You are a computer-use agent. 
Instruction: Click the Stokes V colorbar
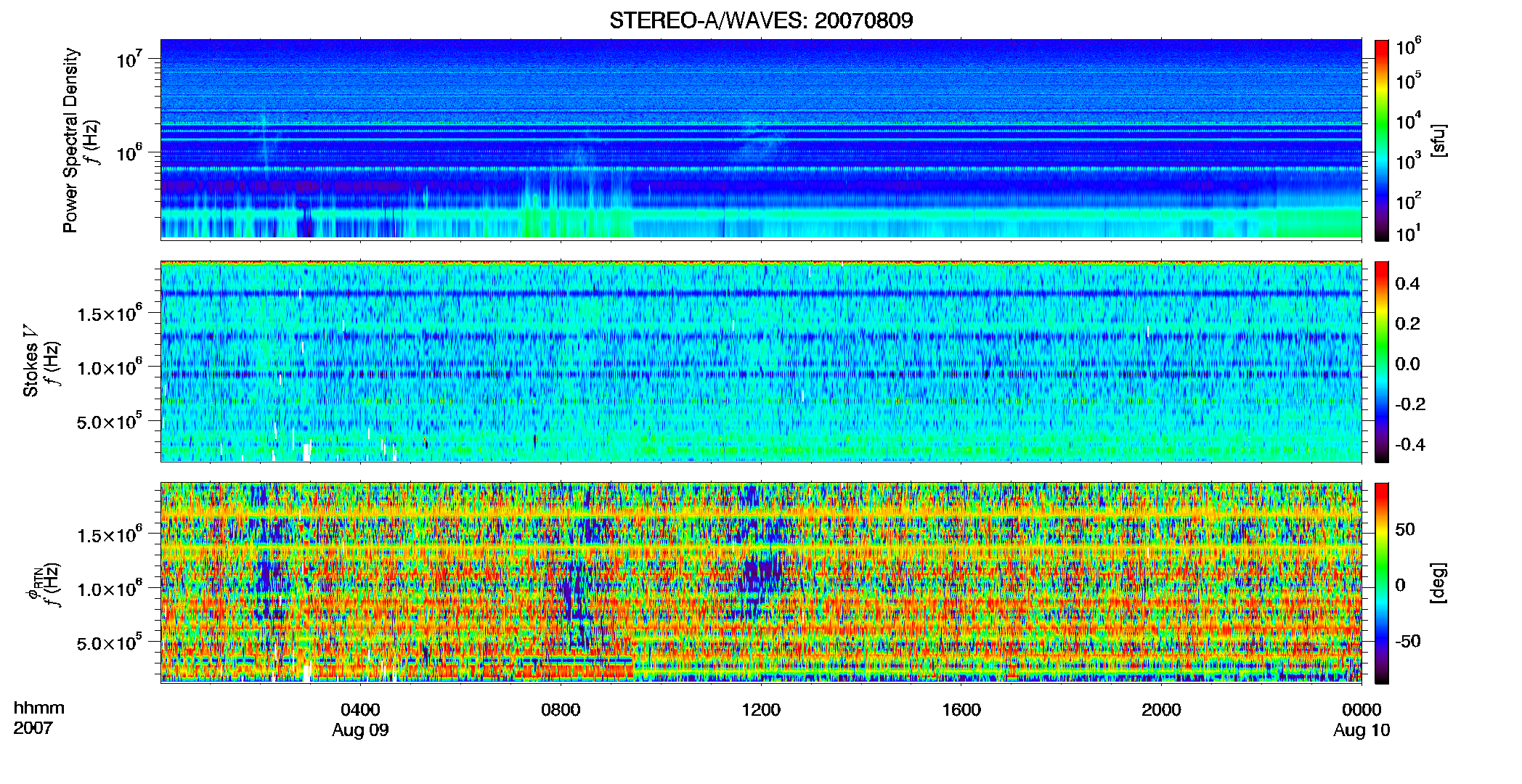tap(1381, 362)
